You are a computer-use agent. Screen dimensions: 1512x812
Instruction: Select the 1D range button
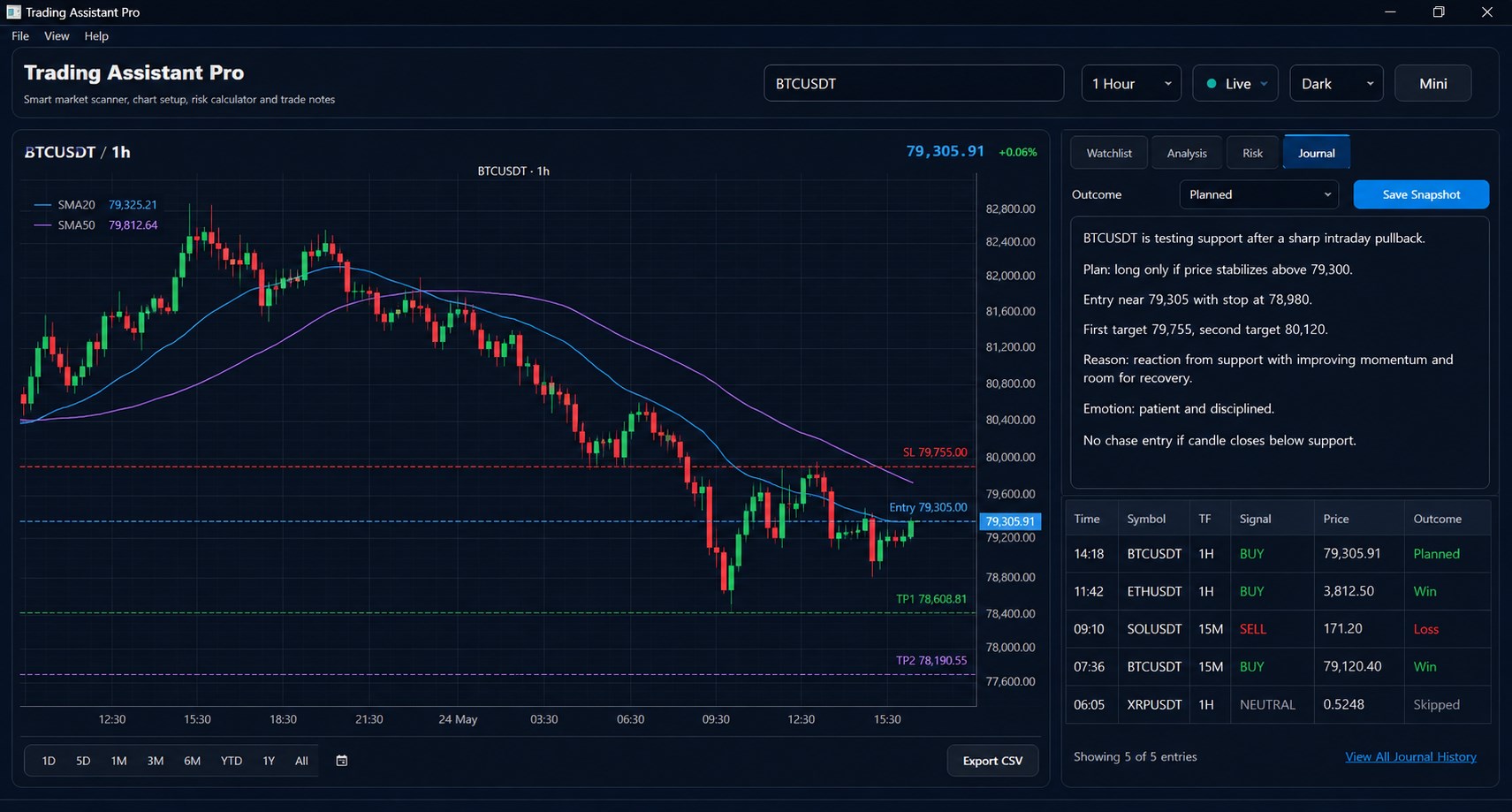49,761
